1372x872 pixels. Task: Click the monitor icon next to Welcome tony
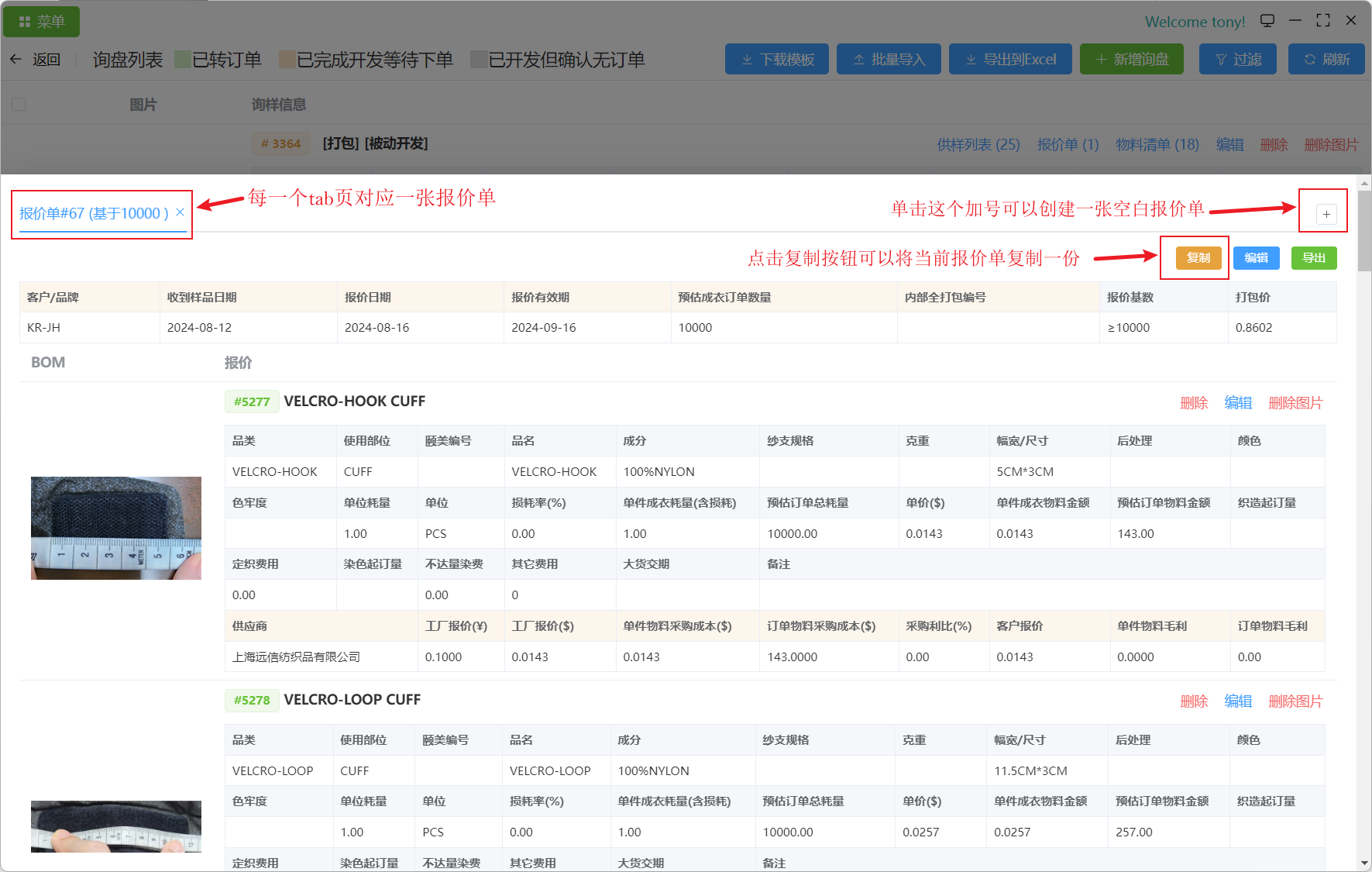click(1267, 21)
